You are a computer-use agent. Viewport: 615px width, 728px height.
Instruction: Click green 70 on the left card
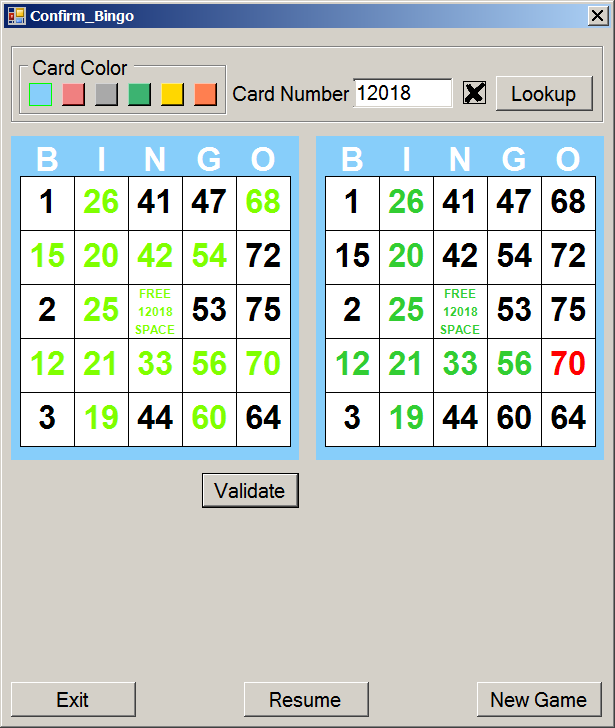pyautogui.click(x=264, y=365)
